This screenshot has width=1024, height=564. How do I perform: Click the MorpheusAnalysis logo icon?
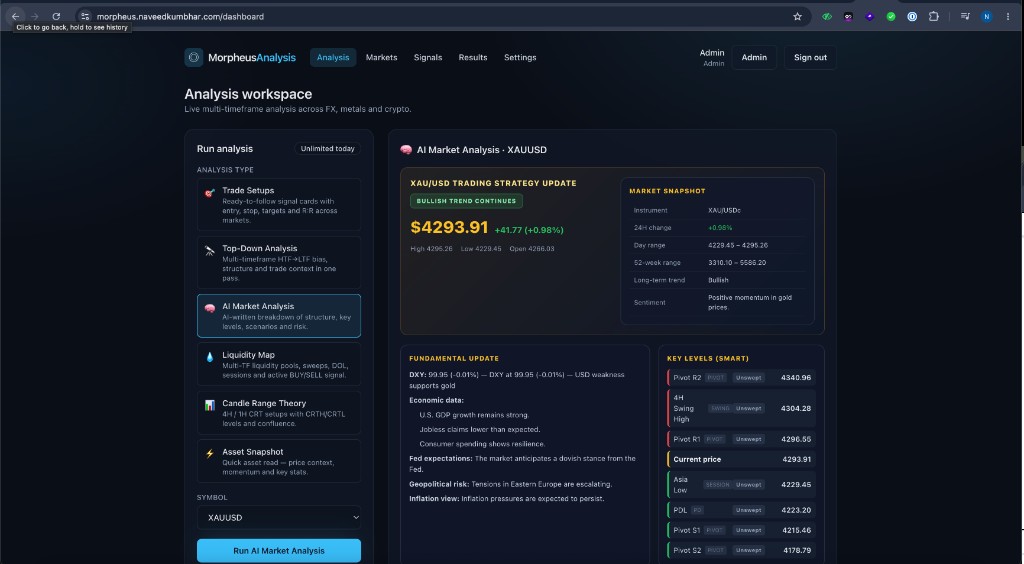pyautogui.click(x=194, y=57)
